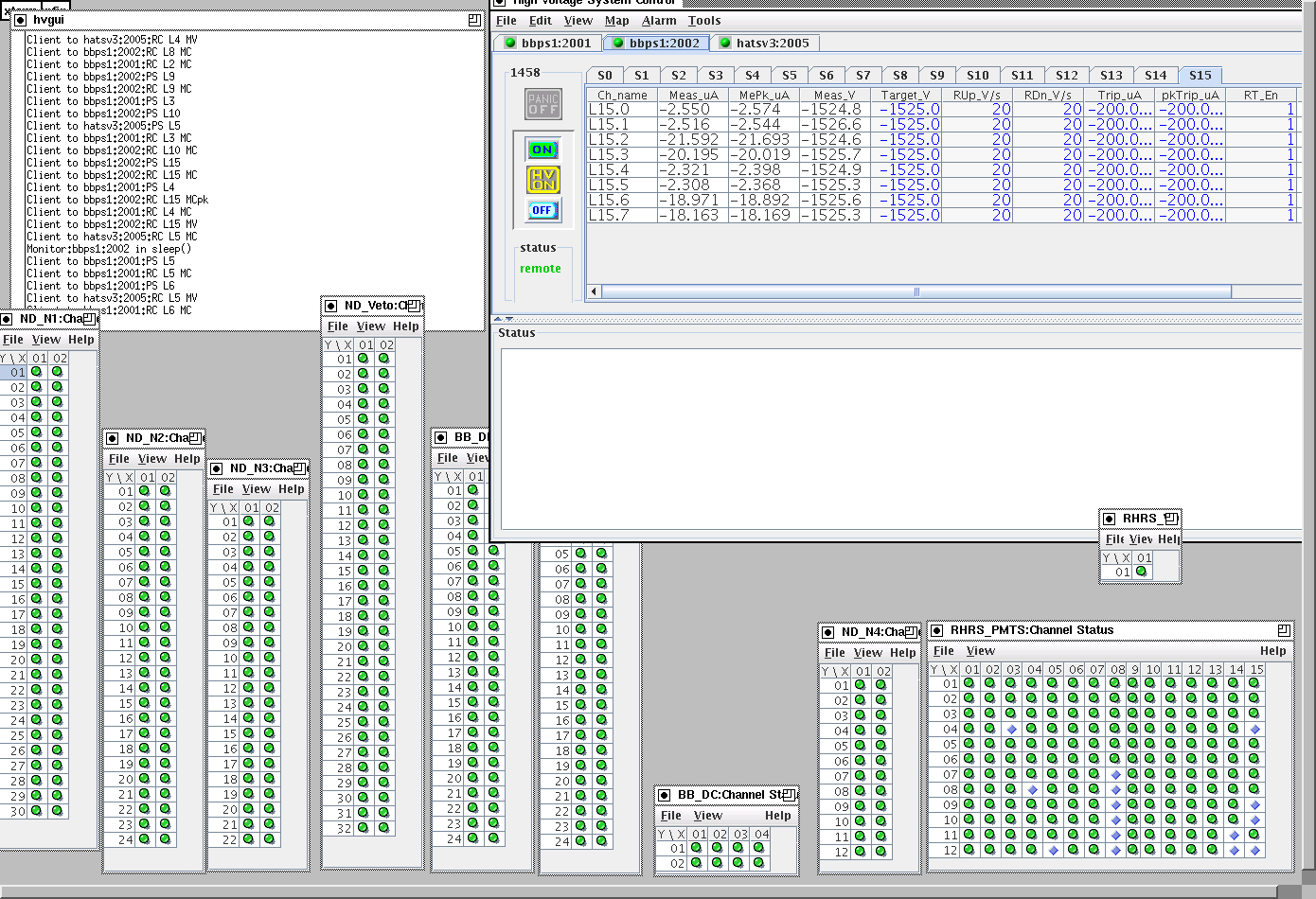Click the Target_V column header

coord(906,96)
